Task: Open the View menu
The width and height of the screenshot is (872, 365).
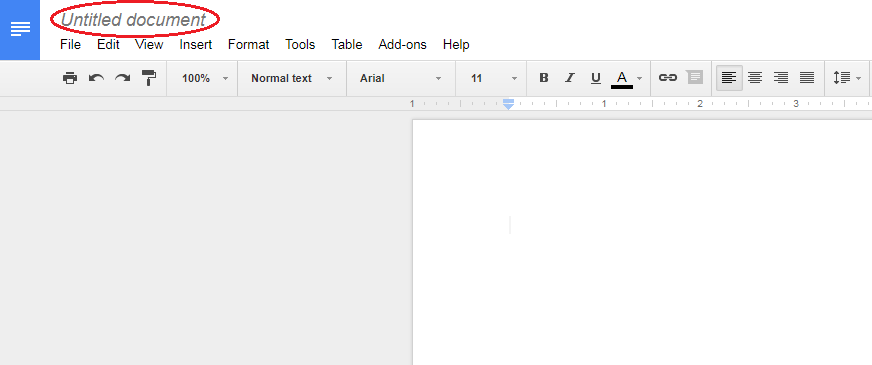Action: coord(149,45)
